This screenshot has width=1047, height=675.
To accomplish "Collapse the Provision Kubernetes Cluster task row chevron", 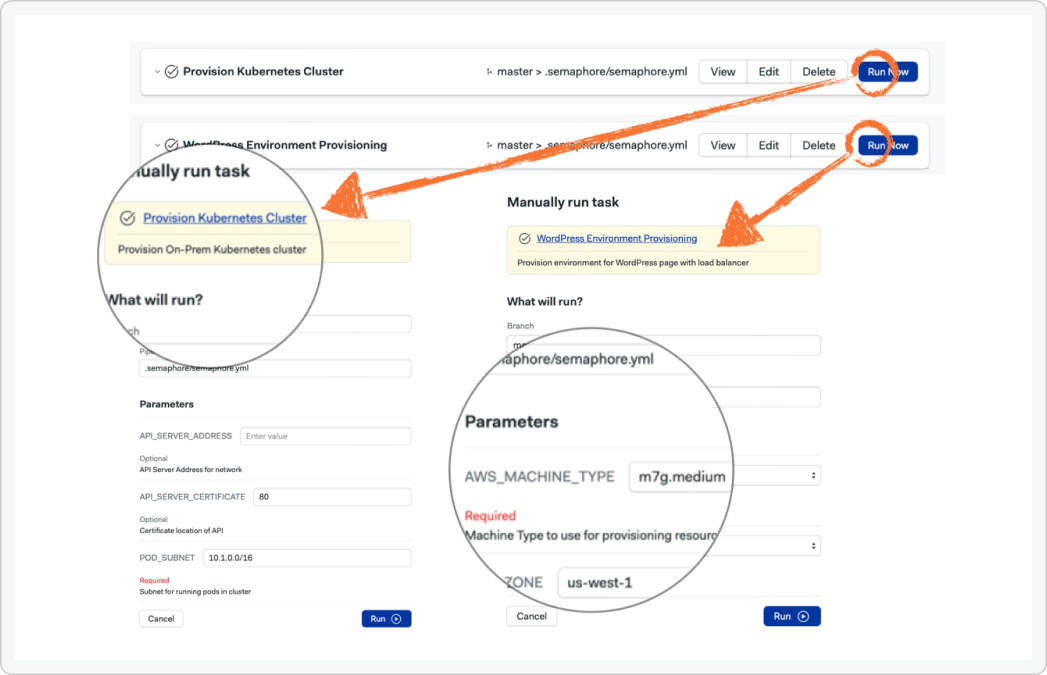I will point(158,71).
